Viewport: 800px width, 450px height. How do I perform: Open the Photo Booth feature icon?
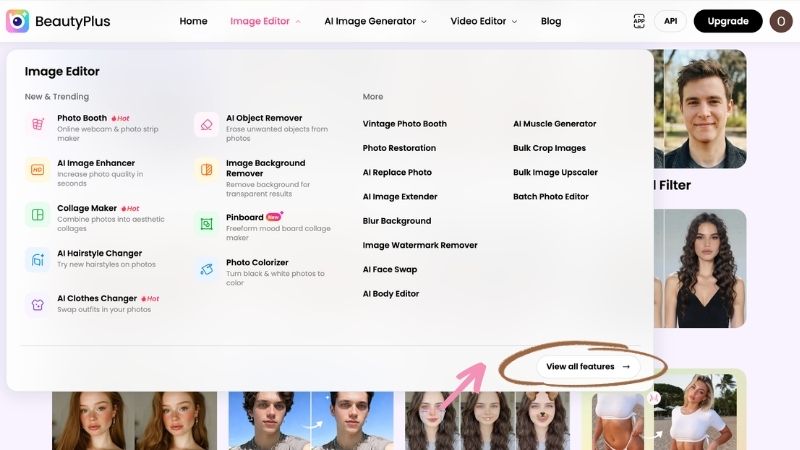(38, 124)
